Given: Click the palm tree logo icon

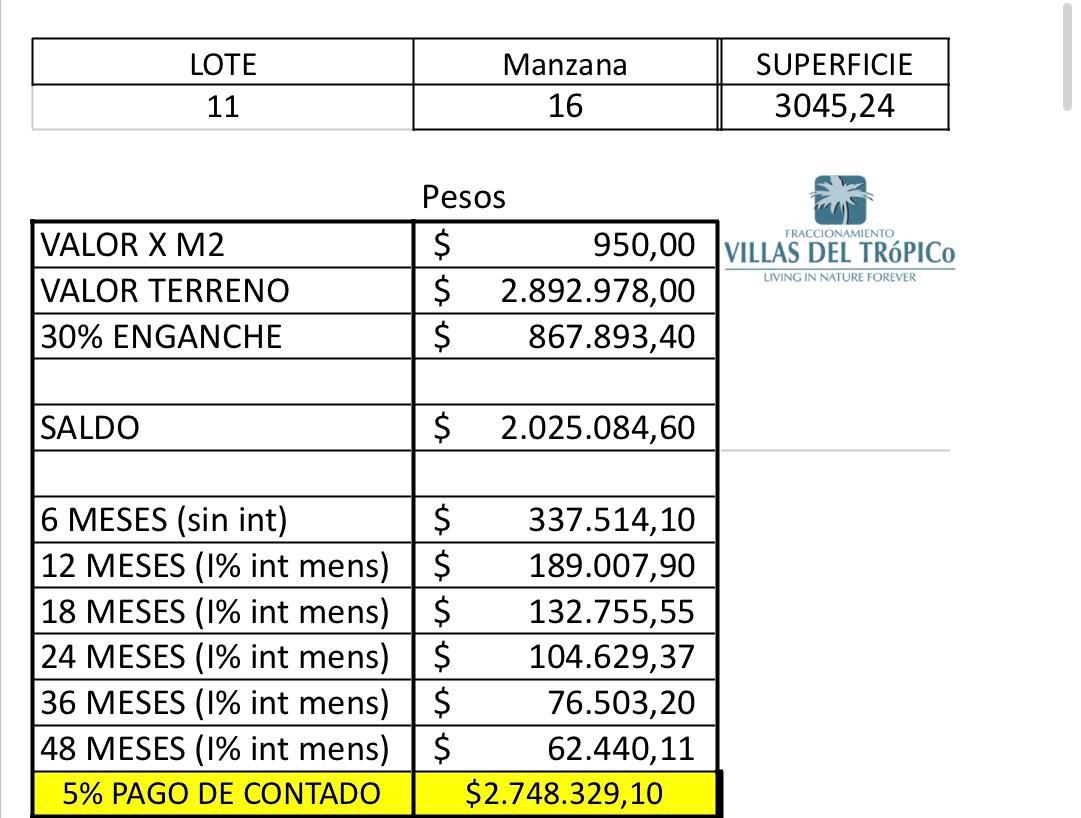Looking at the screenshot, I should pos(841,200).
